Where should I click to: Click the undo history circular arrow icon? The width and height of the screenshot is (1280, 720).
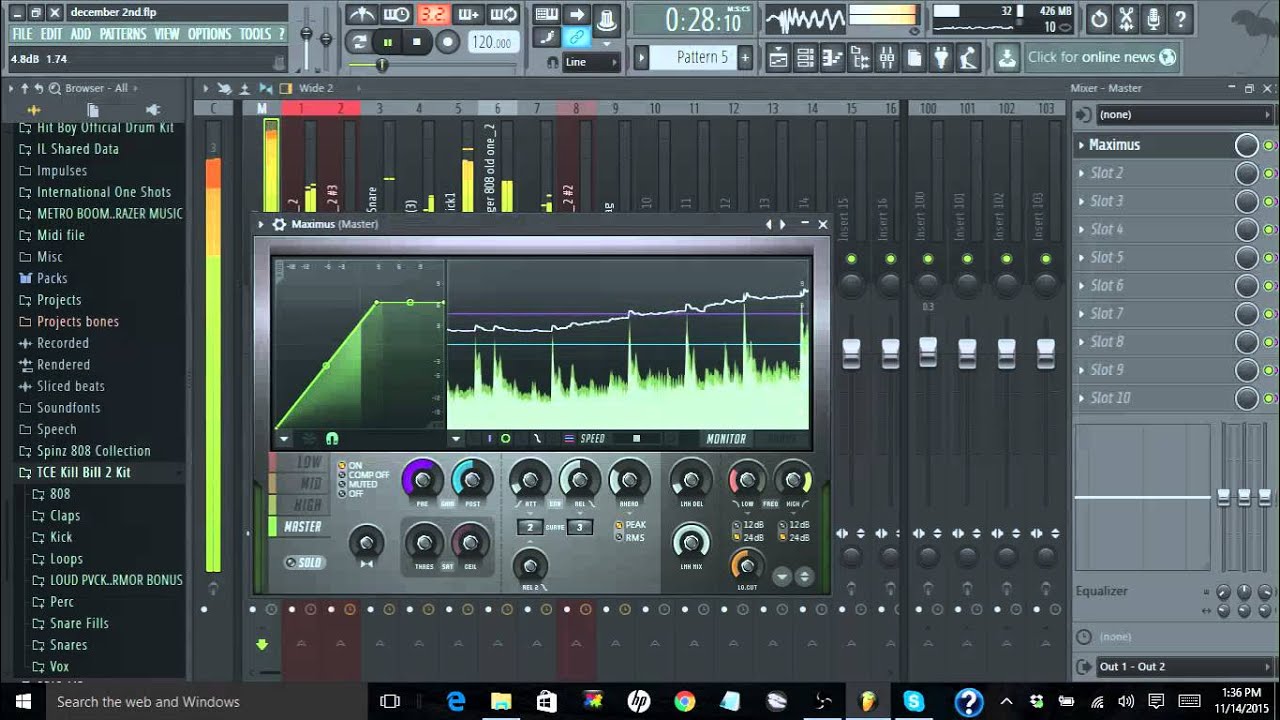[x=1099, y=18]
